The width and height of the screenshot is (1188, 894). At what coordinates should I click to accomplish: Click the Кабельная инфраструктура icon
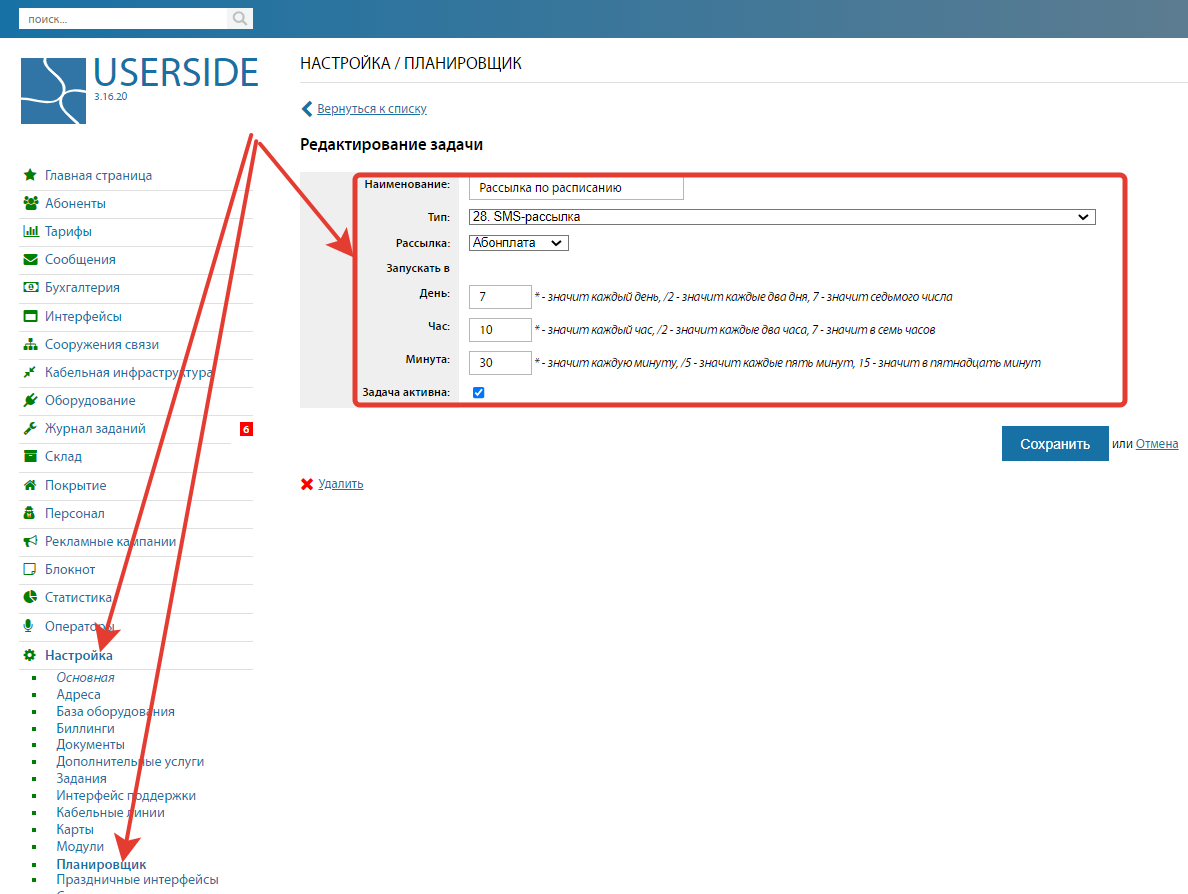(x=30, y=372)
